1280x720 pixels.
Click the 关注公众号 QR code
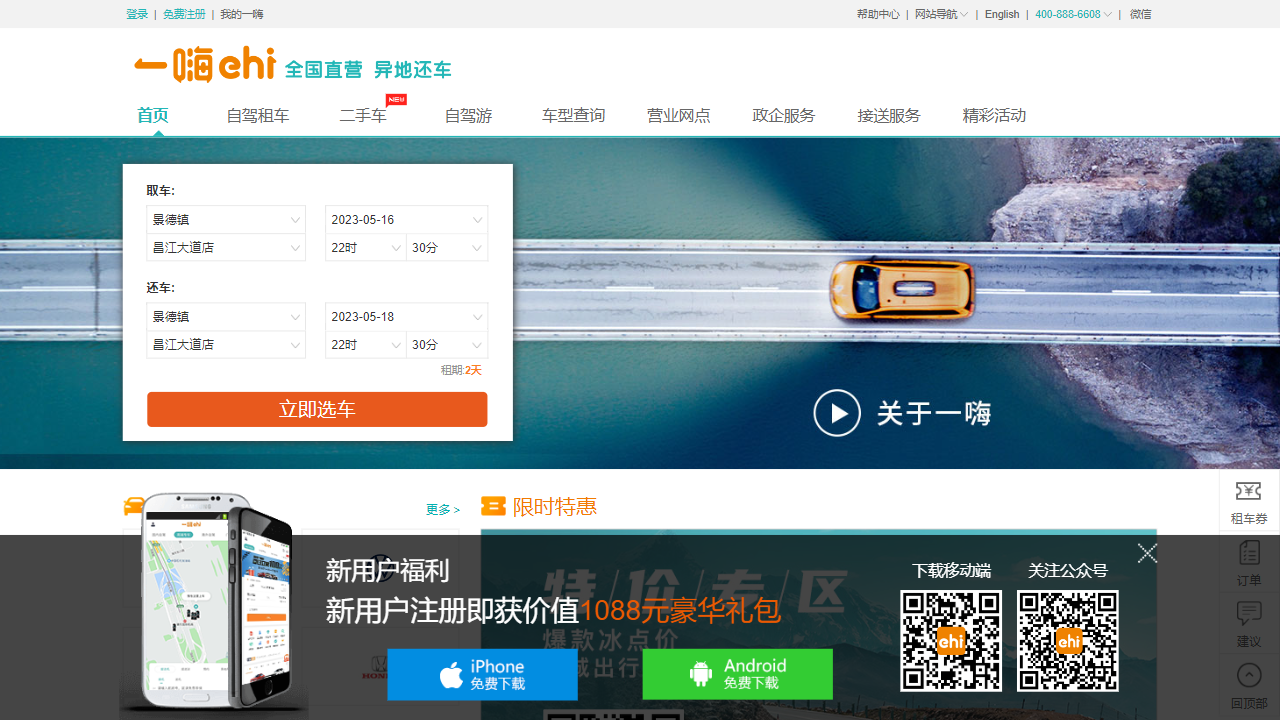click(x=1068, y=641)
